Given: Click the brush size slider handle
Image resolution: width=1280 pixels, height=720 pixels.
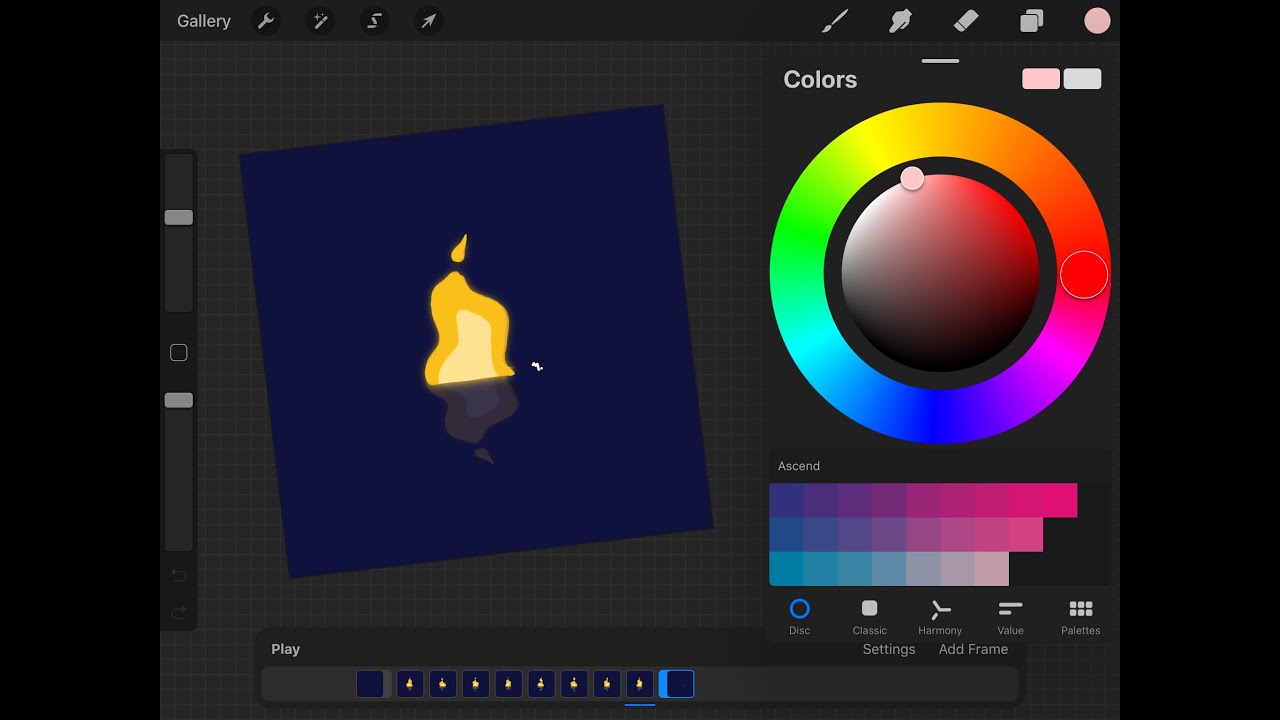Looking at the screenshot, I should click(179, 217).
